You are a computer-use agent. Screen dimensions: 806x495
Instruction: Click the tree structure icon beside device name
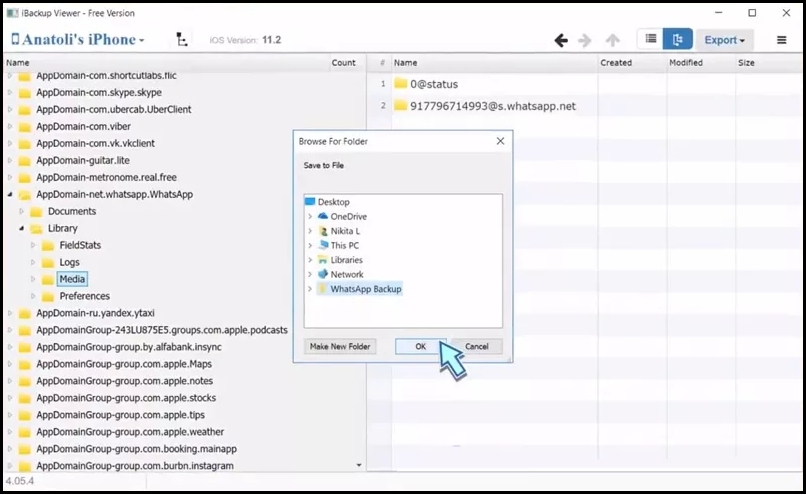click(x=182, y=39)
